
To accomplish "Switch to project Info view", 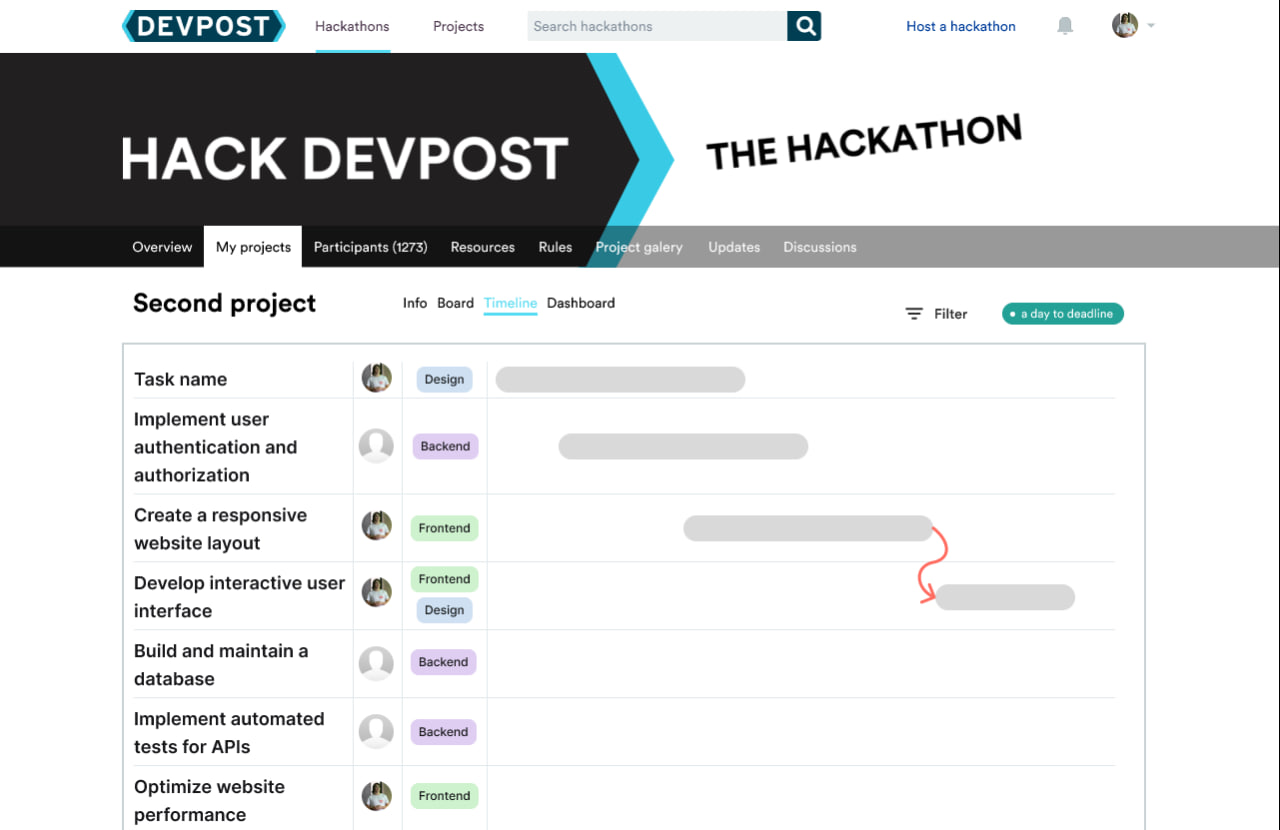I will [415, 303].
